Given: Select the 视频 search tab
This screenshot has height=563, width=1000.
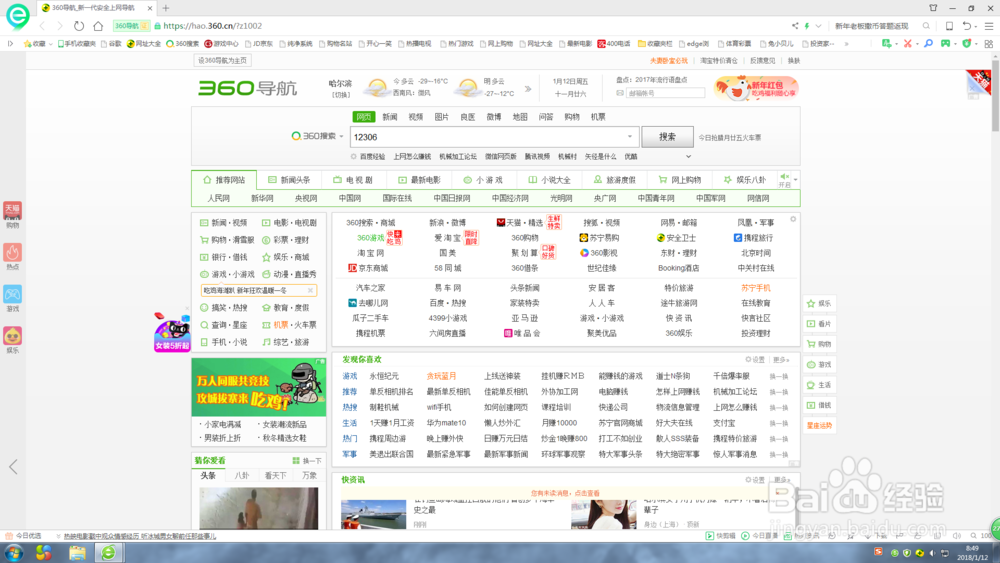Looking at the screenshot, I should pos(416,117).
